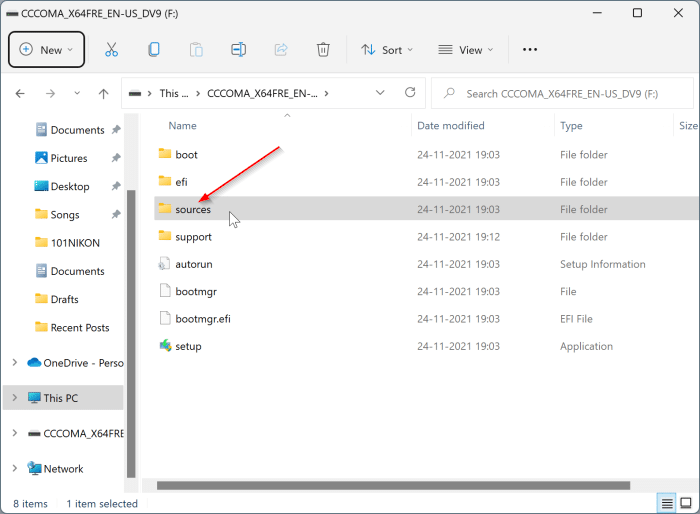Click the bootmgr.efi file icon
Image resolution: width=700 pixels, height=514 pixels.
click(165, 318)
